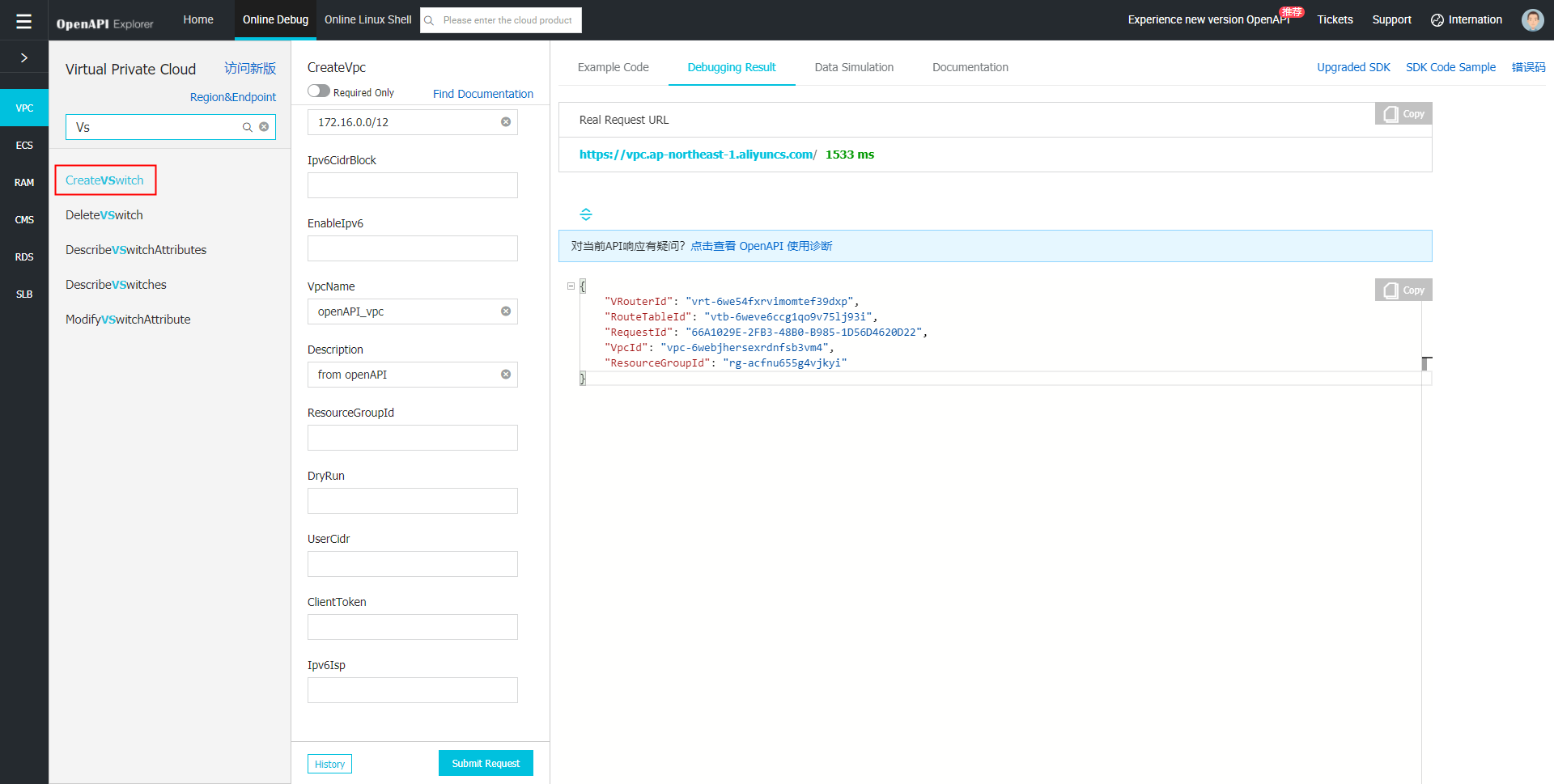This screenshot has height=784, width=1554.
Task: Open the Online Linux Shell menu
Action: [x=368, y=19]
